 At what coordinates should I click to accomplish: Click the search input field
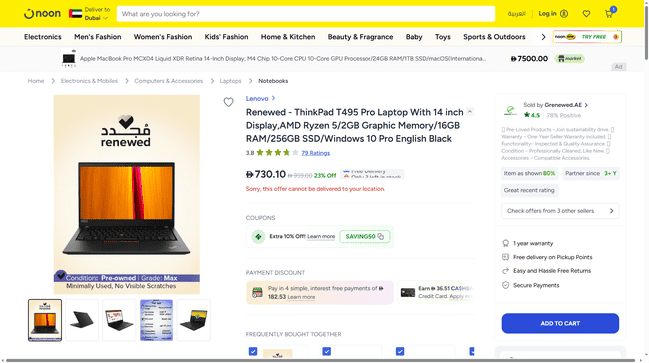(x=305, y=14)
